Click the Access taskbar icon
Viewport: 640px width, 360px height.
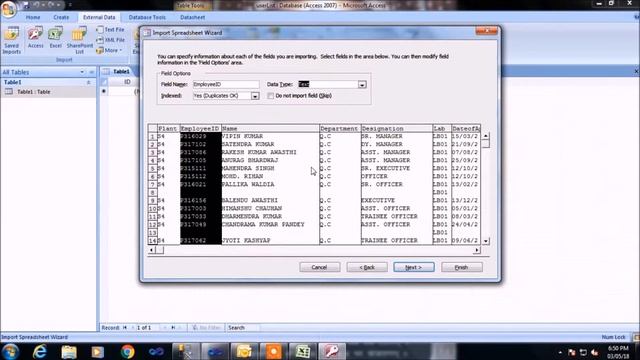[332, 351]
